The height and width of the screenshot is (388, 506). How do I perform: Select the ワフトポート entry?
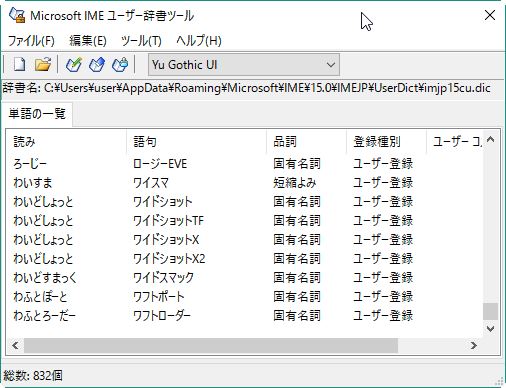(x=244, y=297)
